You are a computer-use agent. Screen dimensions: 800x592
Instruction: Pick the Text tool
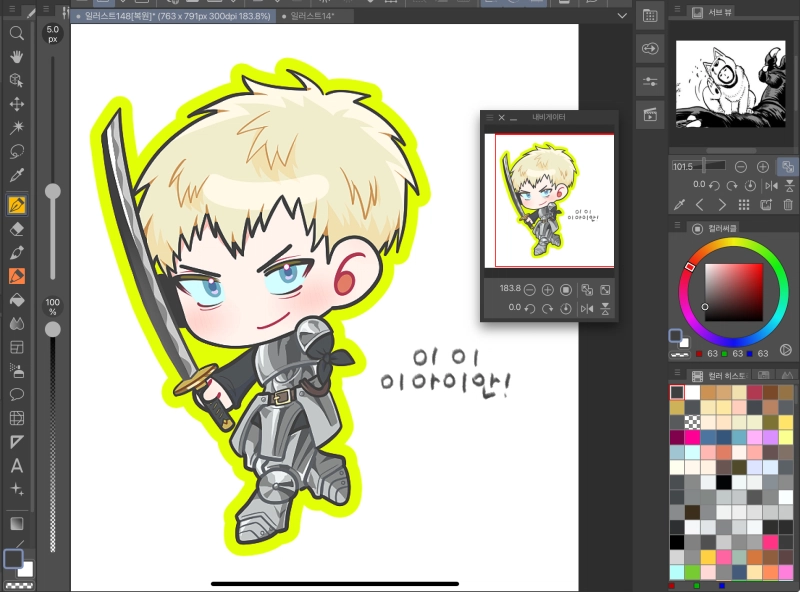click(17, 465)
